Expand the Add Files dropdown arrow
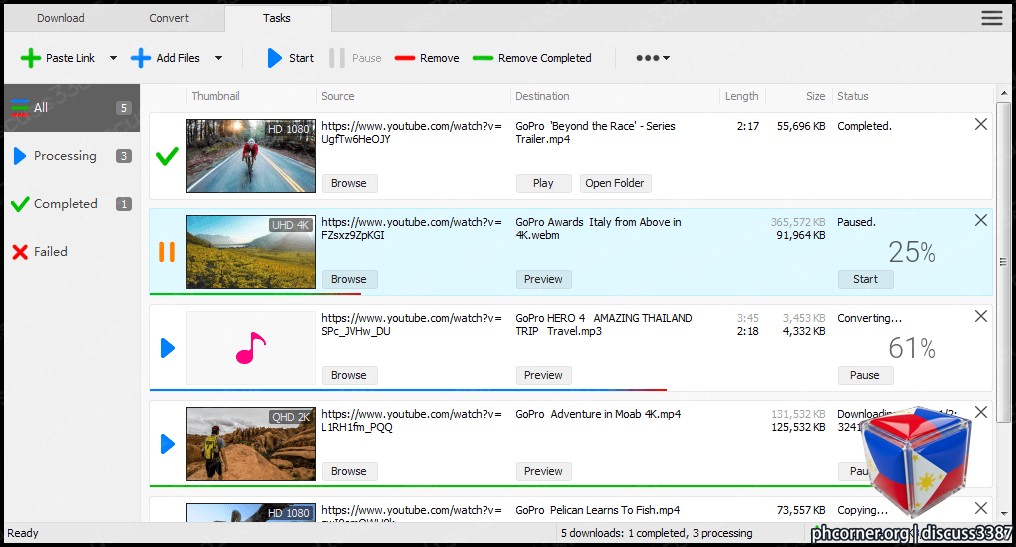 click(218, 58)
